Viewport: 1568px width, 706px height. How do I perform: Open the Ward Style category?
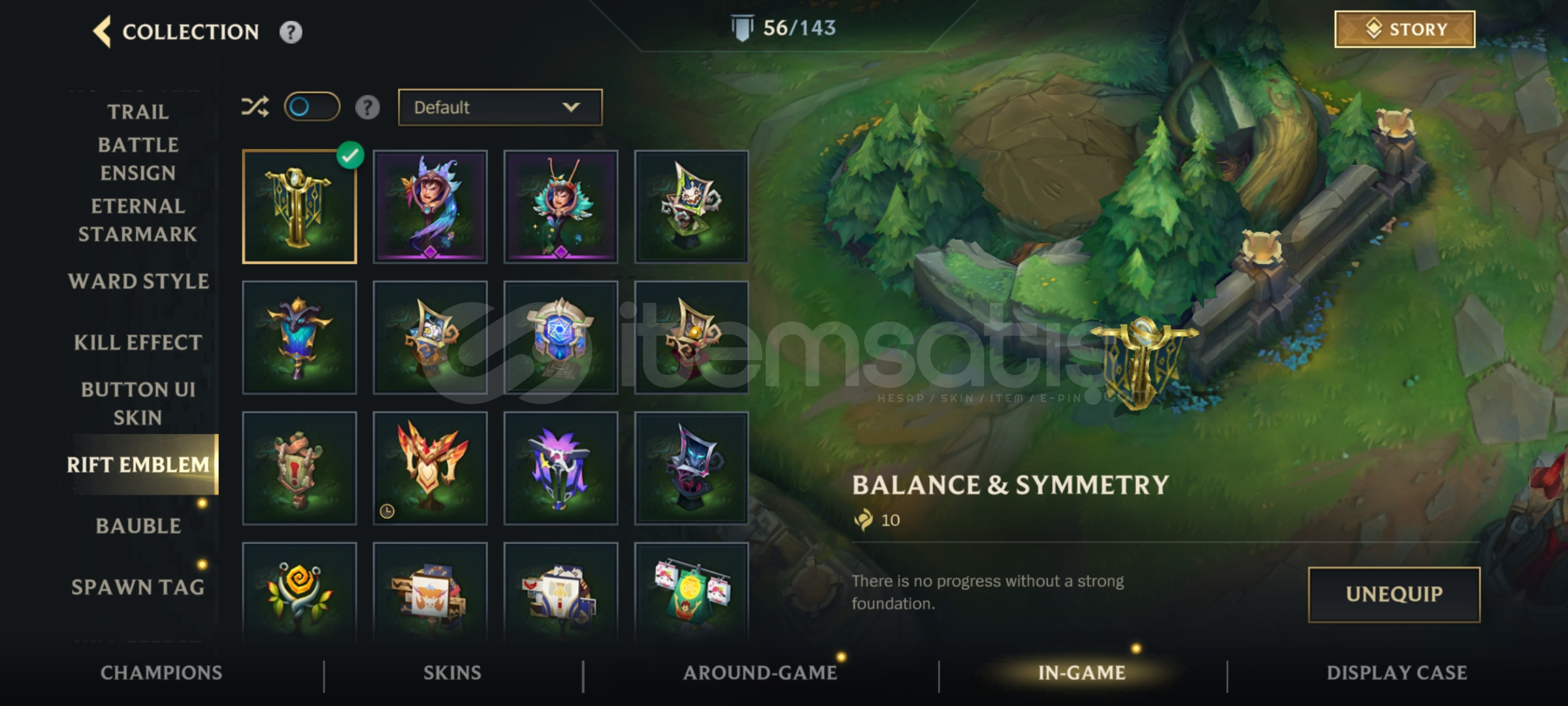(x=139, y=281)
